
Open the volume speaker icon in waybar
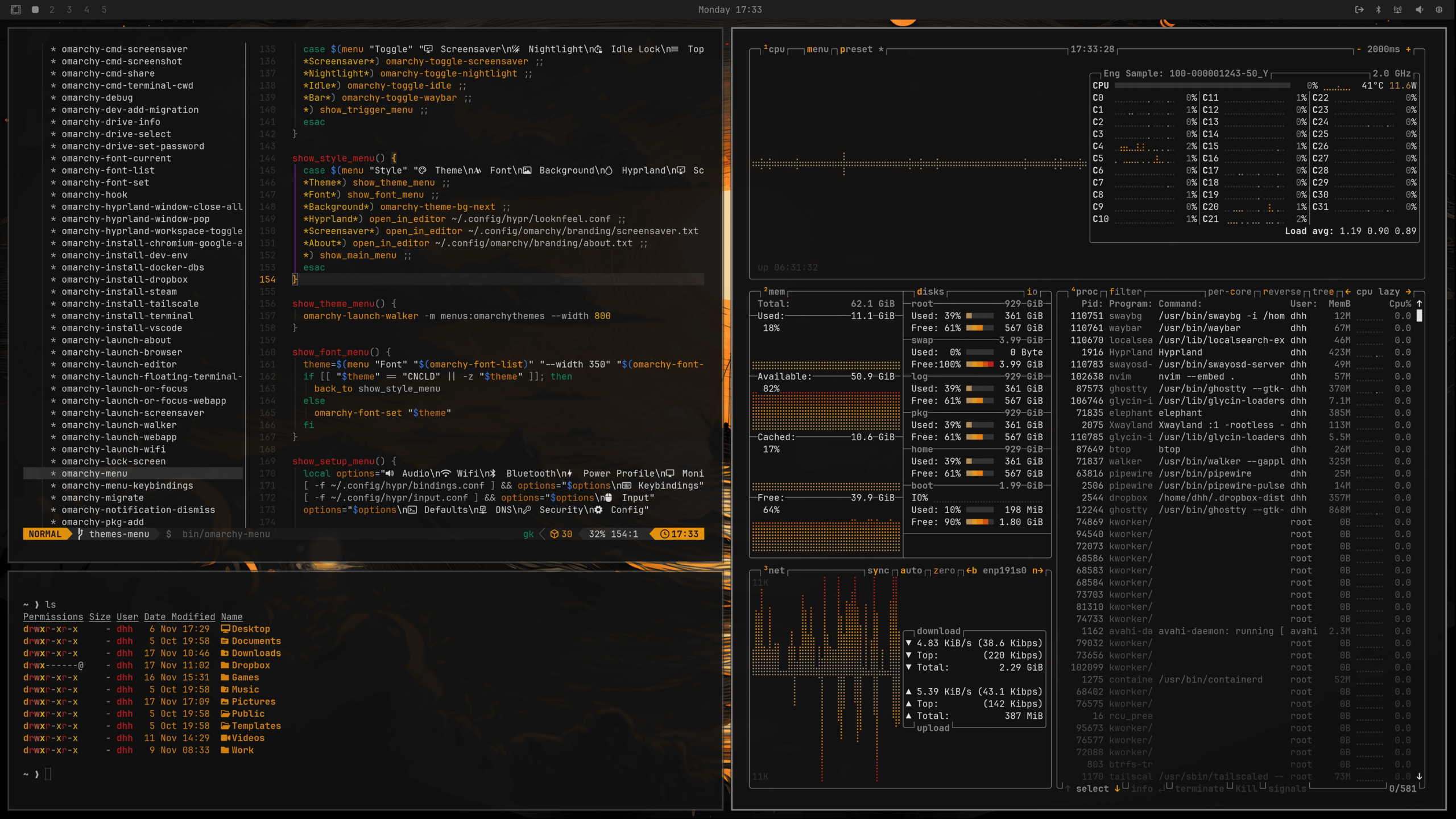click(x=1419, y=10)
